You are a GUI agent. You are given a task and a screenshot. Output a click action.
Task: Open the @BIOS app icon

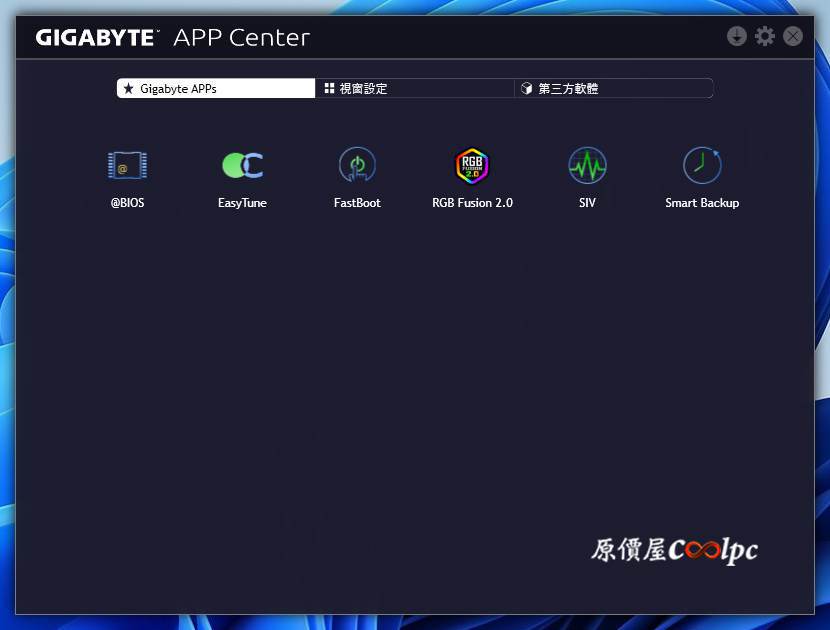coord(128,166)
